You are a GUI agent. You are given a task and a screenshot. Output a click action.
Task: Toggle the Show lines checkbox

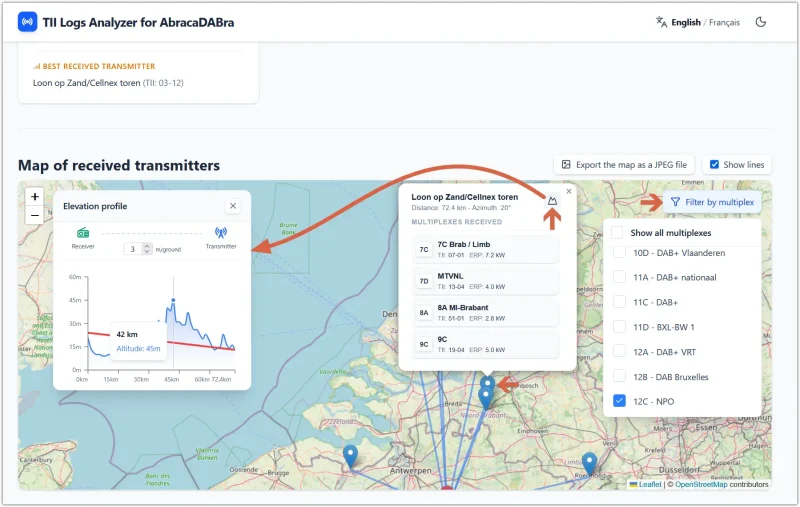pos(714,165)
